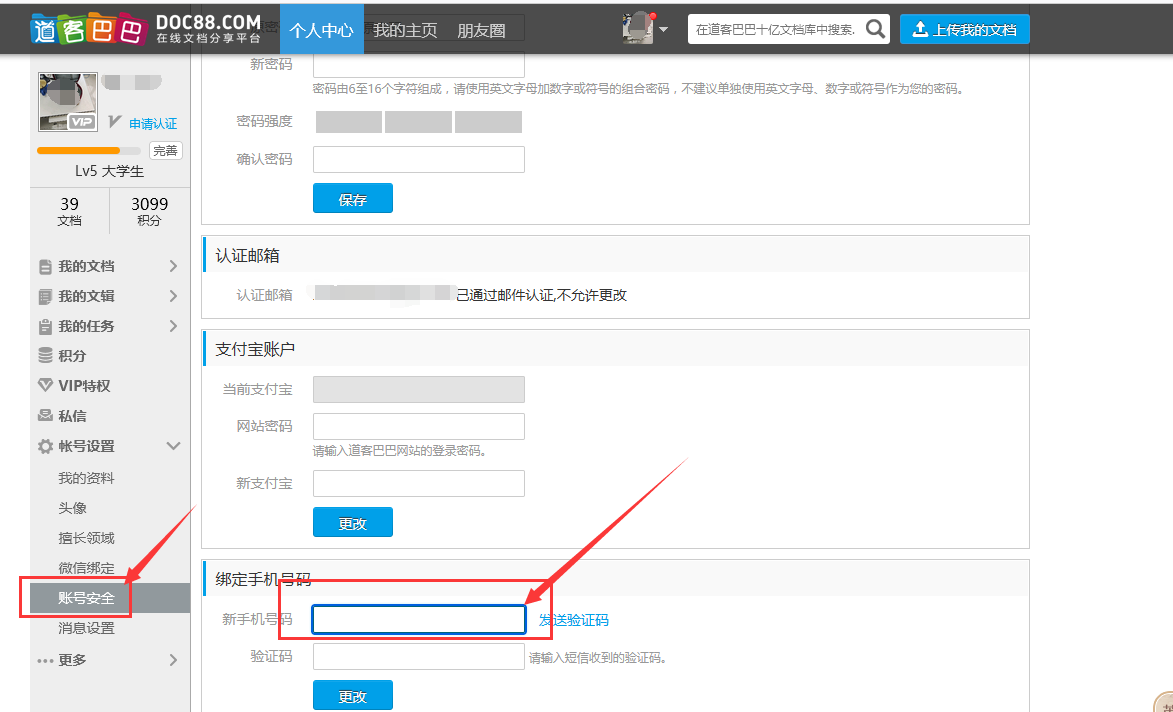Screen dimensions: 1173x712
Task: Click 发送验证码 link
Action: tap(573, 620)
